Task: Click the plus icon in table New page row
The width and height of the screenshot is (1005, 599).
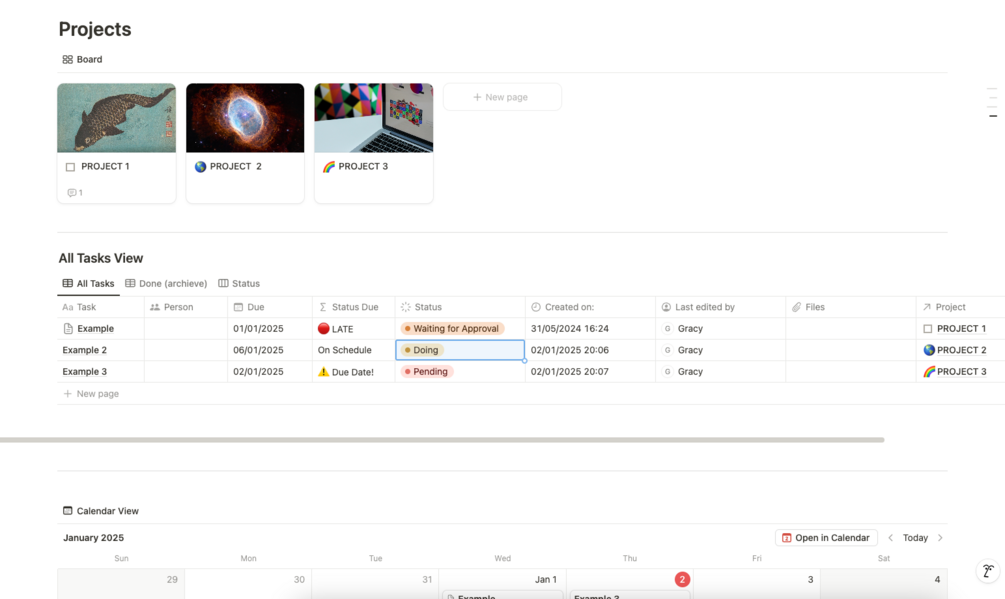Action: pos(67,394)
